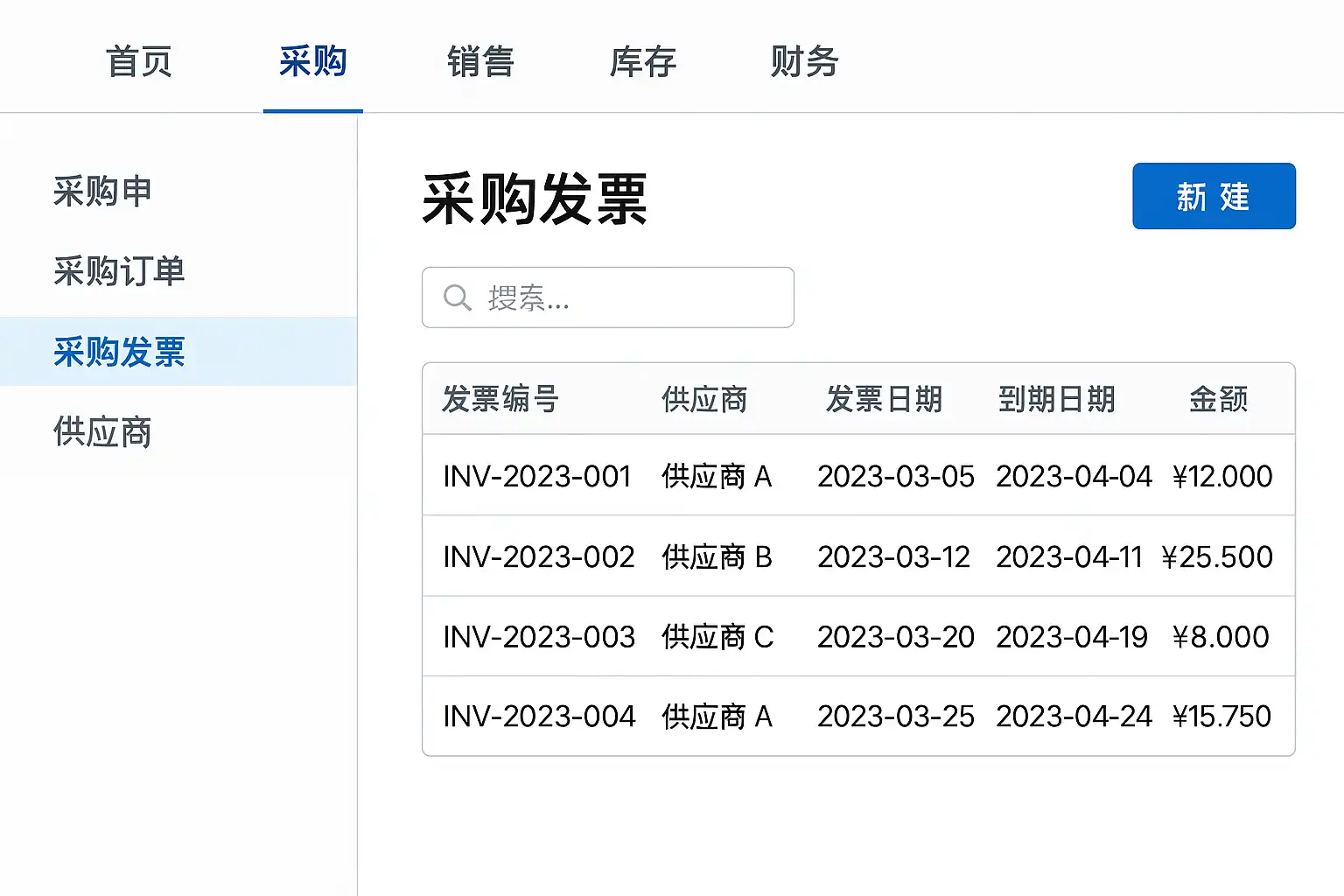Select 采购订单 in the sidebar
Image resolution: width=1344 pixels, height=896 pixels.
[x=119, y=271]
